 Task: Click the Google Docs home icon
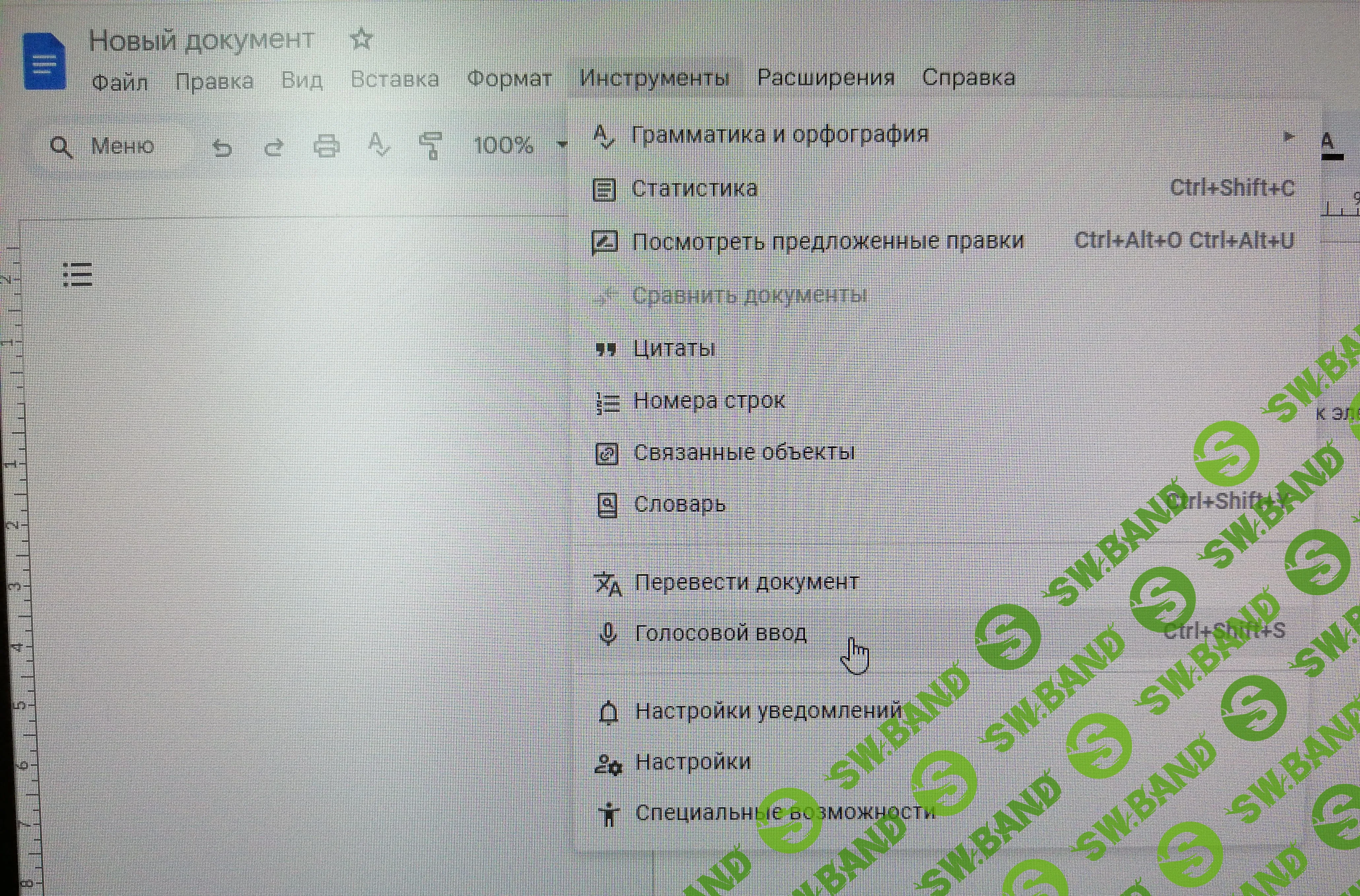click(44, 62)
